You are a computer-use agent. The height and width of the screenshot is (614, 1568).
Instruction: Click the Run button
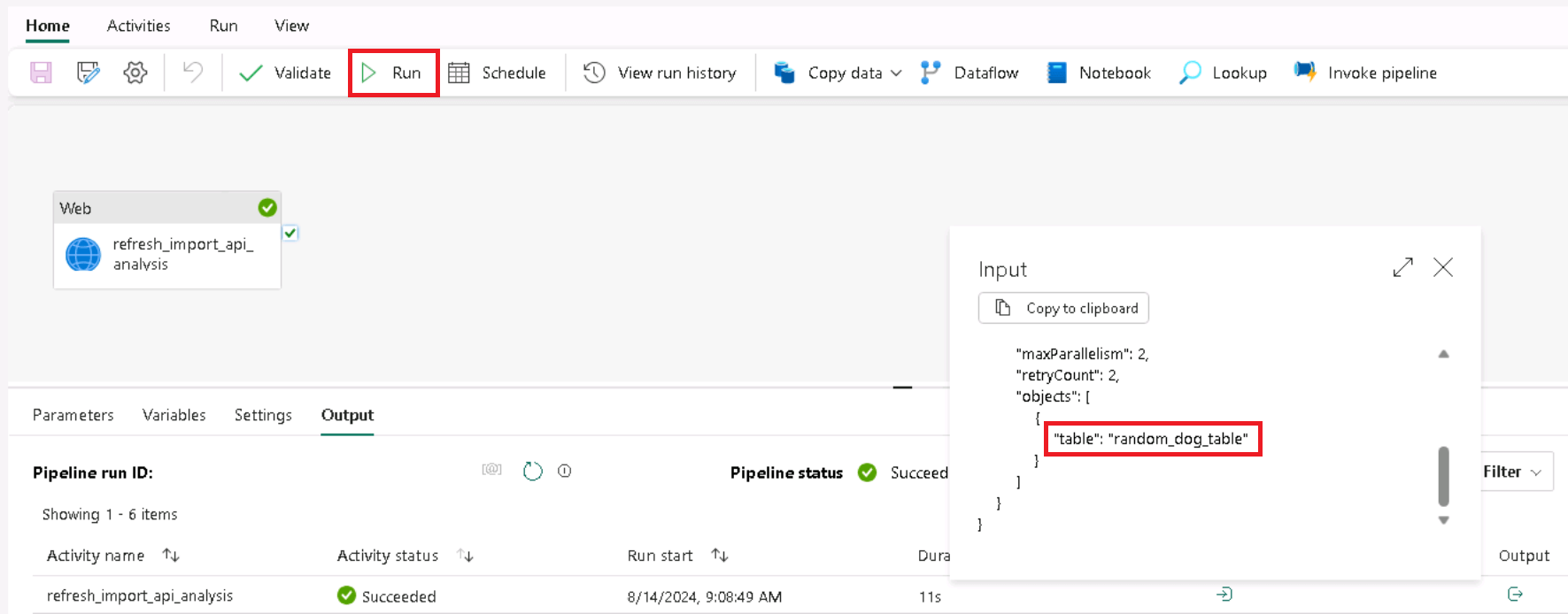click(393, 73)
